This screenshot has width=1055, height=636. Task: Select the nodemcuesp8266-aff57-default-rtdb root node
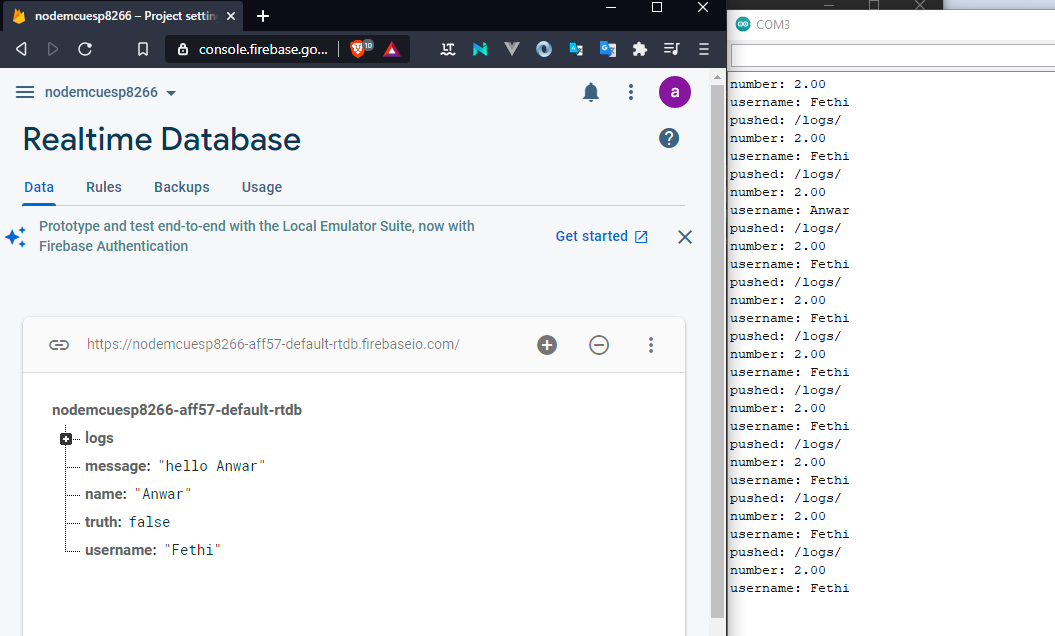[x=177, y=410]
